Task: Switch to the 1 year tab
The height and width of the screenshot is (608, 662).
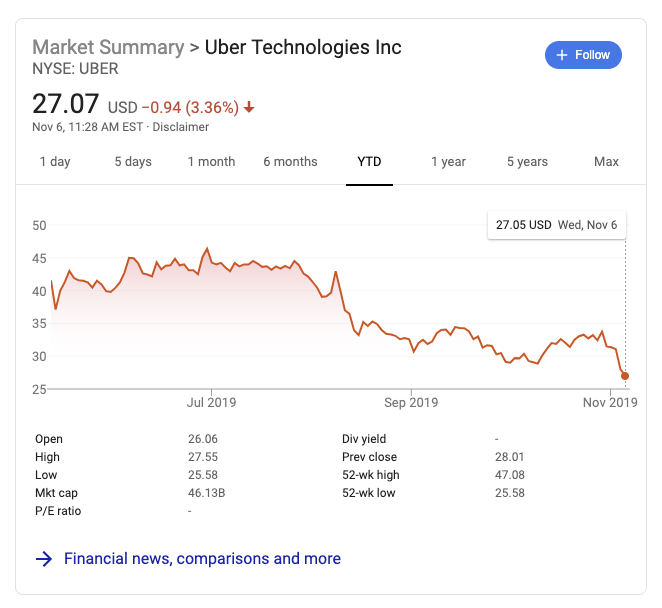Action: (x=448, y=162)
